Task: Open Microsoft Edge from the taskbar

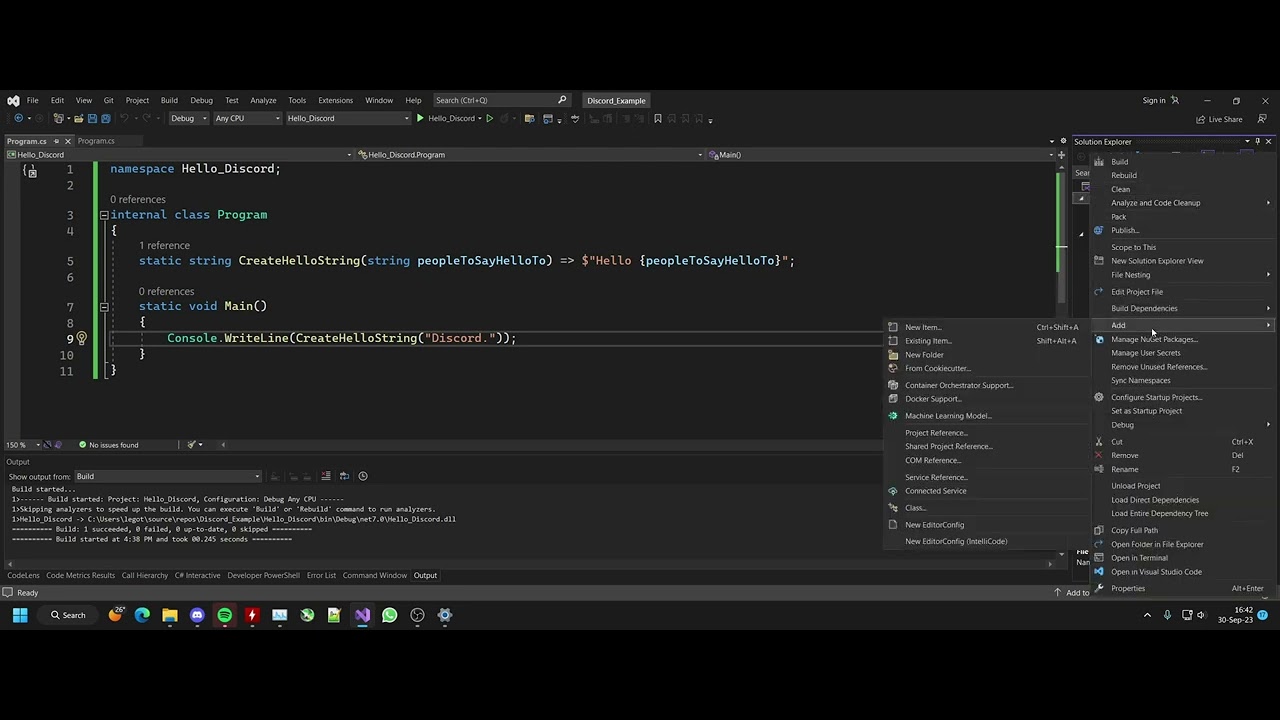Action: [x=142, y=615]
